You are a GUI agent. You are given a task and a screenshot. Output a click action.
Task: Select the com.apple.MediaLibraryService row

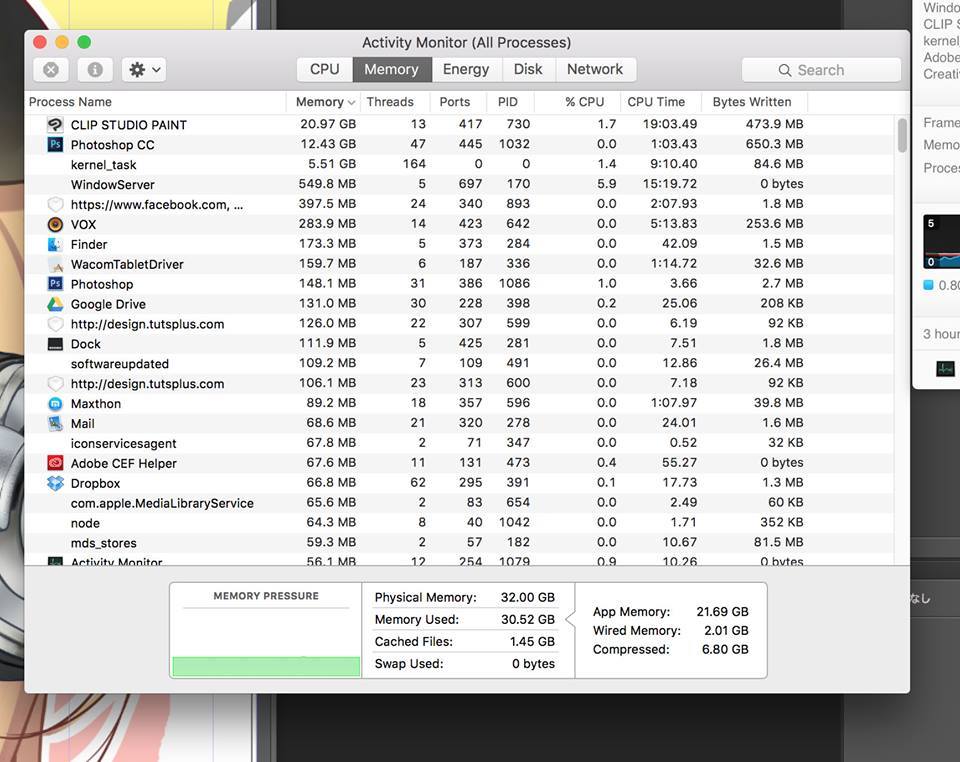click(x=459, y=503)
